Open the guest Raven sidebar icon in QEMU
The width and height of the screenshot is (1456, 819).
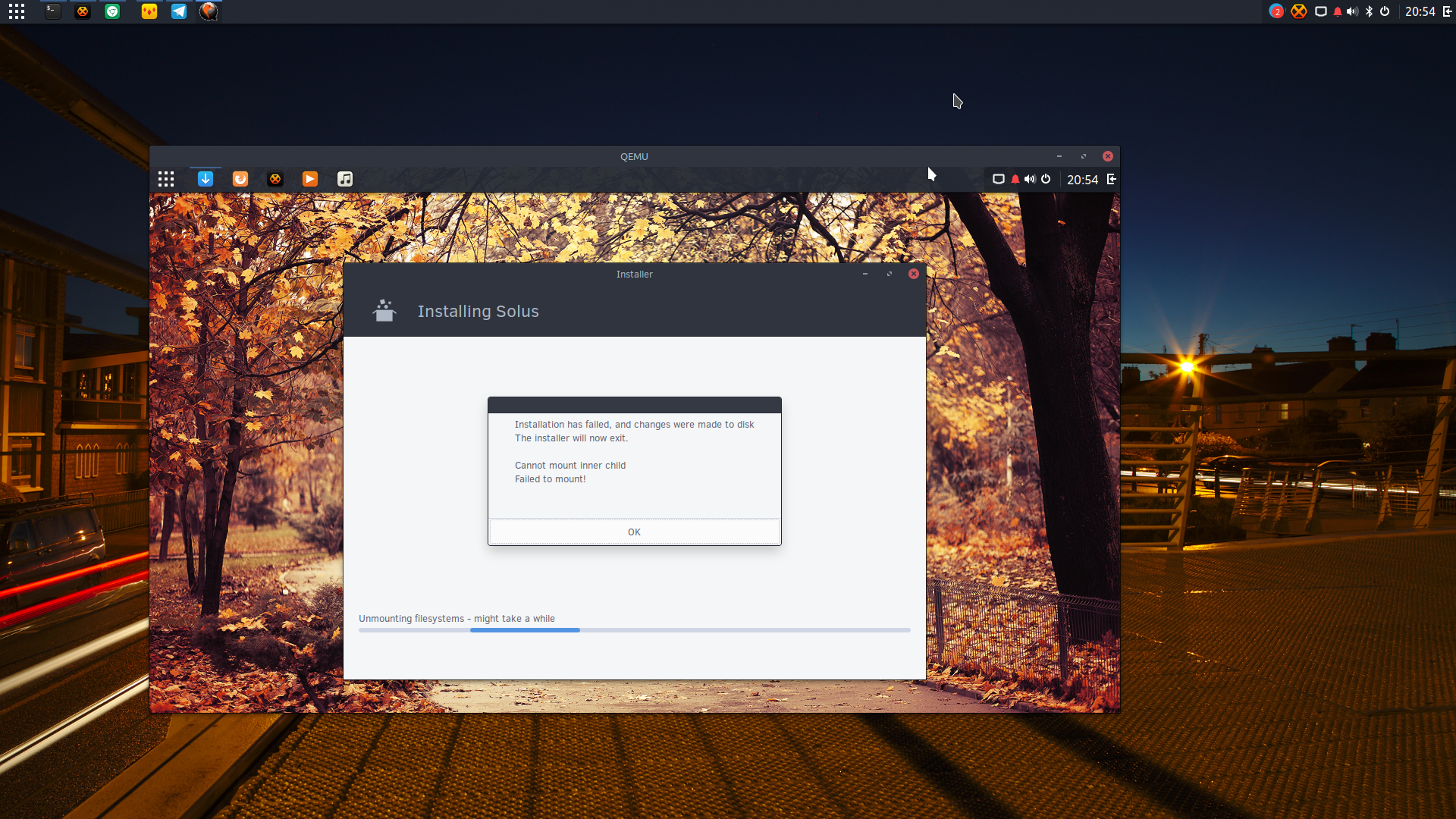click(x=1111, y=179)
